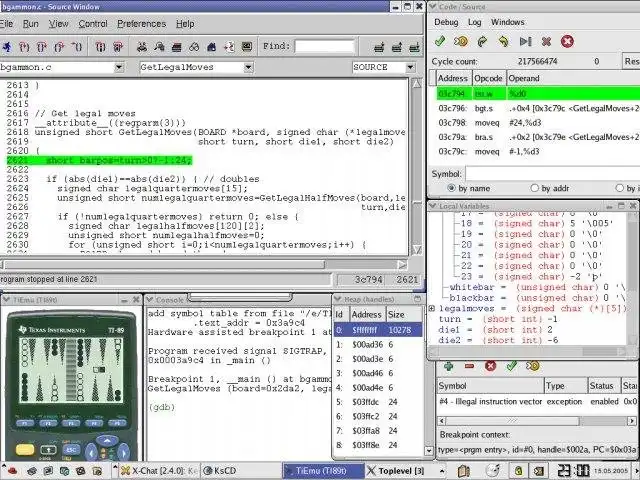Switch to X-Chat [2.4.0] taskbar button

point(160,471)
